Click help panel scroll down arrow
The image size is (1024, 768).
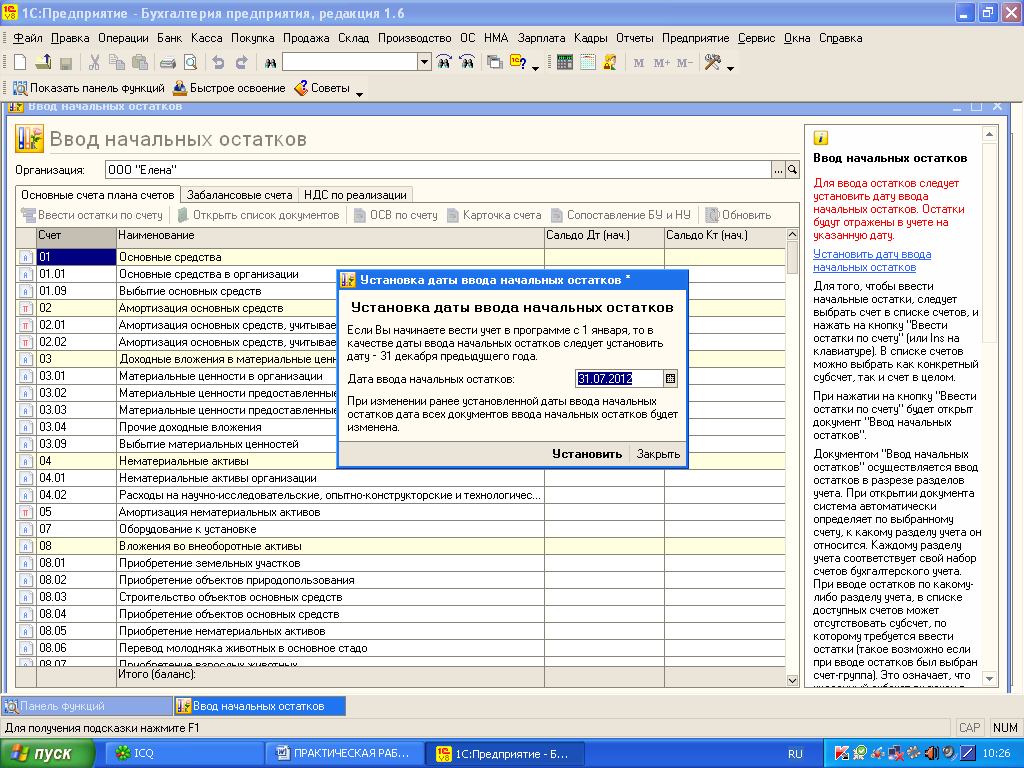989,679
